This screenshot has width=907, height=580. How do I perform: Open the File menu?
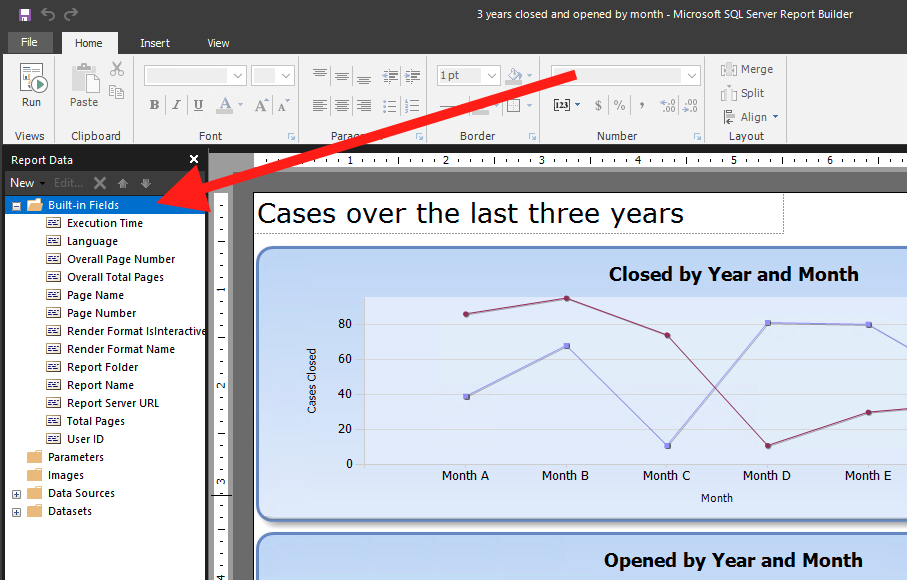click(x=30, y=43)
